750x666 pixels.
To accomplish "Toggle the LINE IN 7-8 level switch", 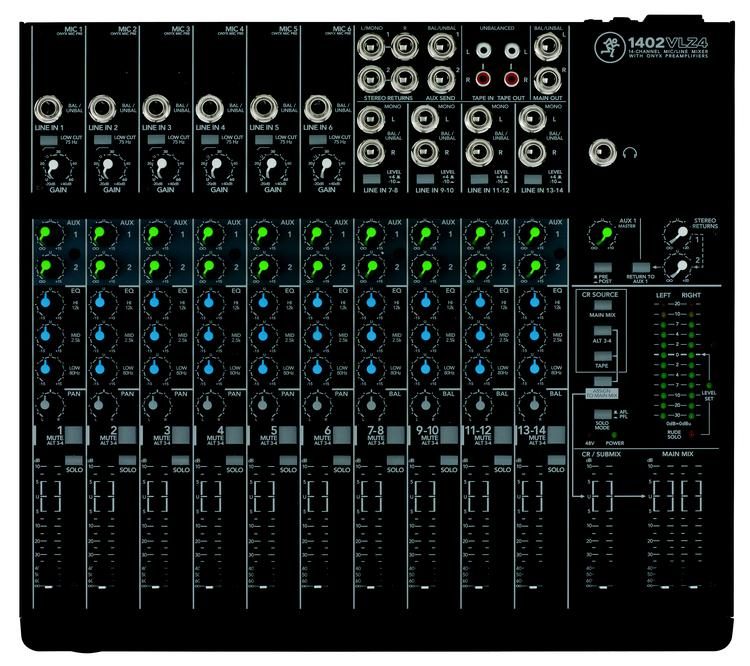I will point(372,179).
